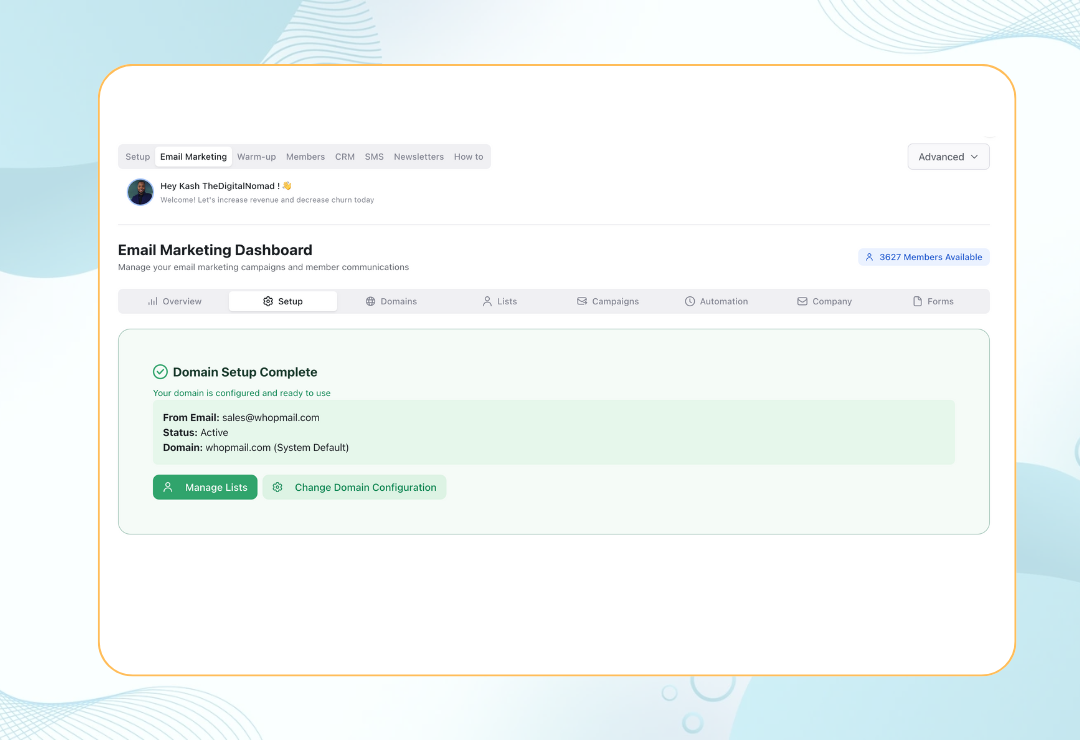Open Company via its envelope icon
This screenshot has height=740, width=1080.
click(801, 301)
